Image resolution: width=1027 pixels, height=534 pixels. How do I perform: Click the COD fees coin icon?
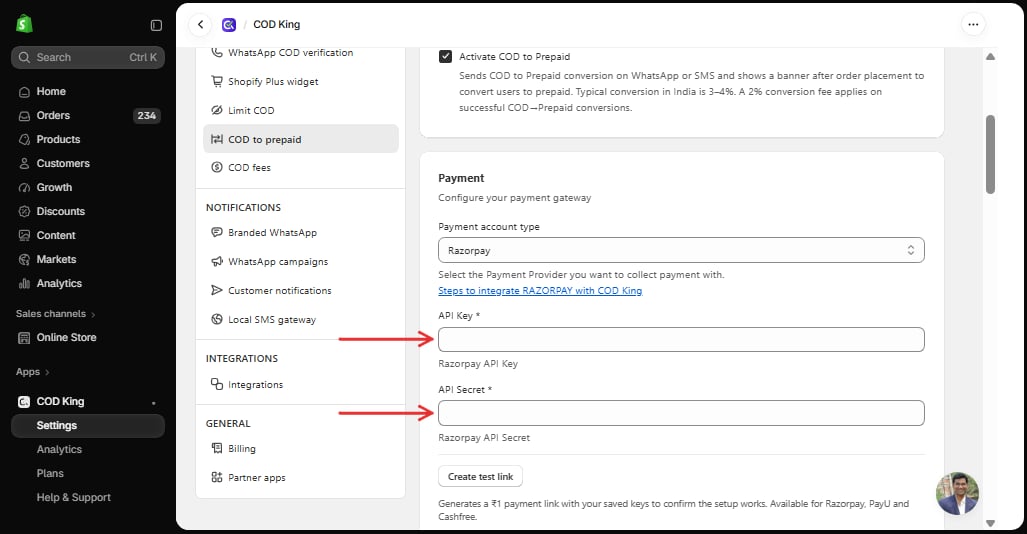pyautogui.click(x=217, y=167)
